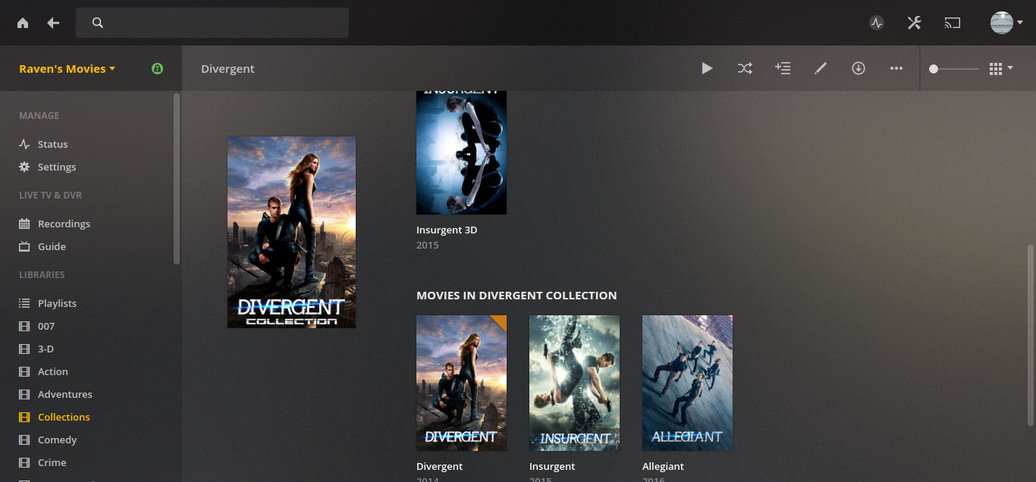
Task: Click the film icon beside Action
Action: [24, 372]
